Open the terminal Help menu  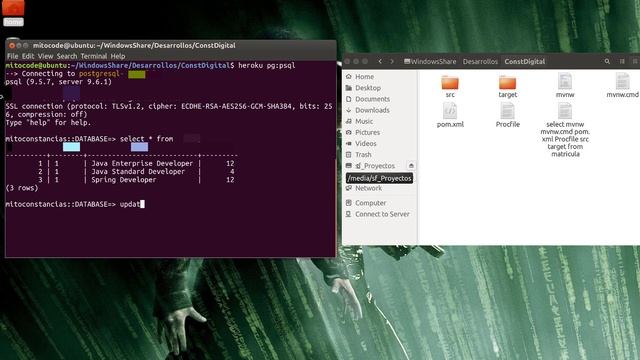(x=118, y=56)
